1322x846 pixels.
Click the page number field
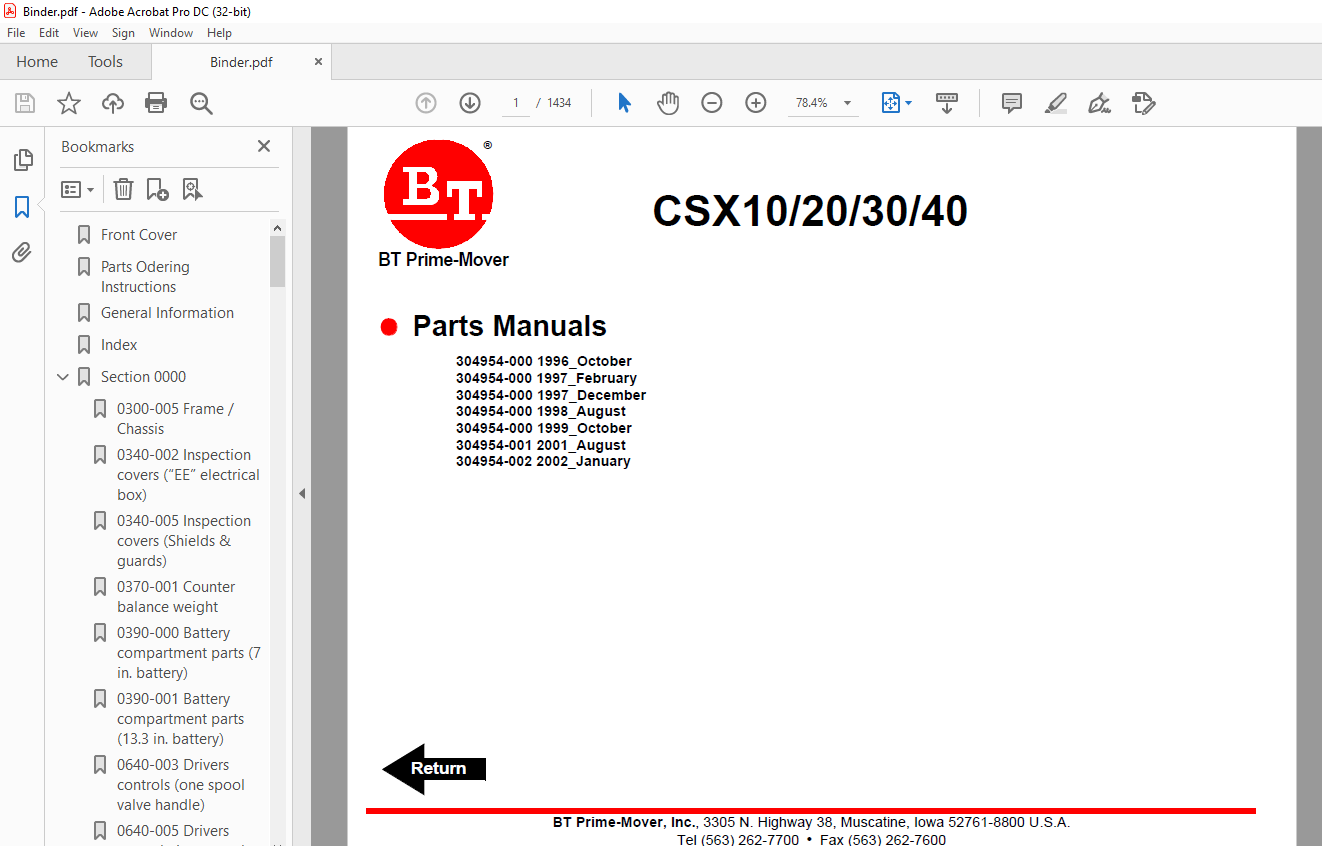point(516,103)
